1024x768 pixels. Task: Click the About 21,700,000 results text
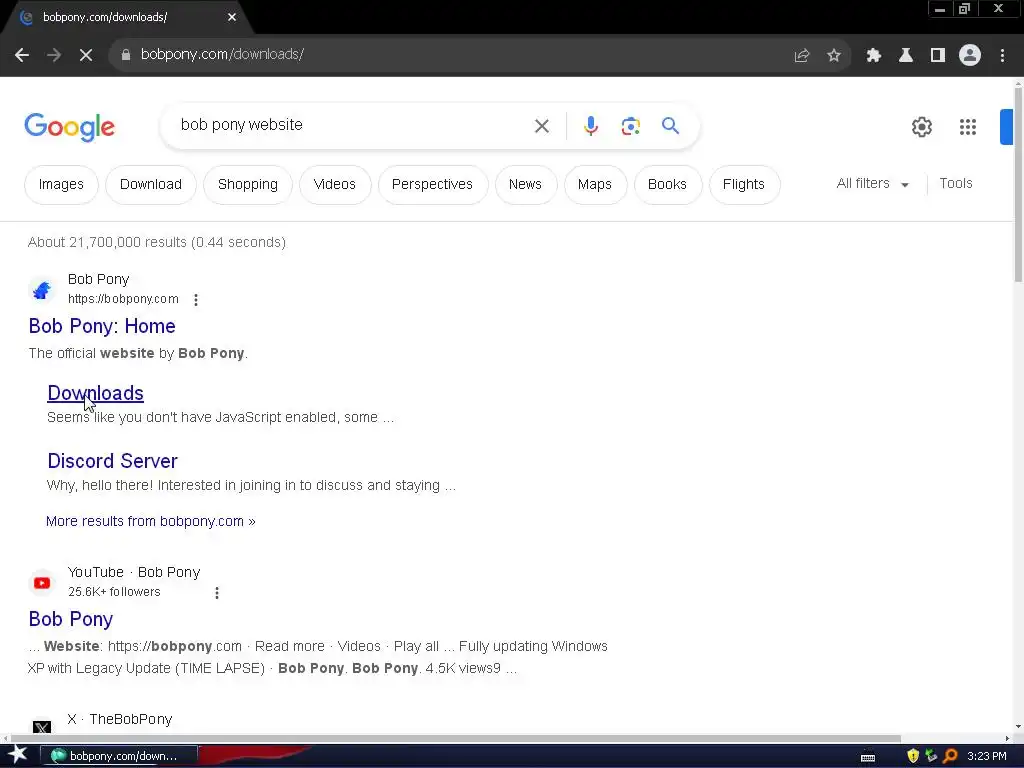157,242
